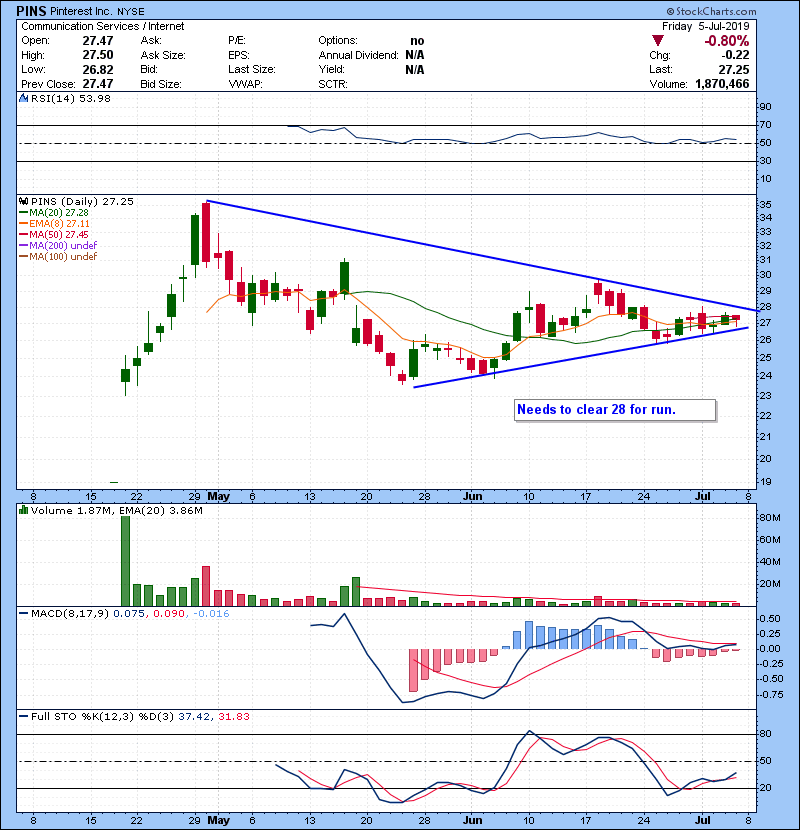This screenshot has width=800, height=830.
Task: Click the 'VWAP:' label
Action: click(x=245, y=84)
